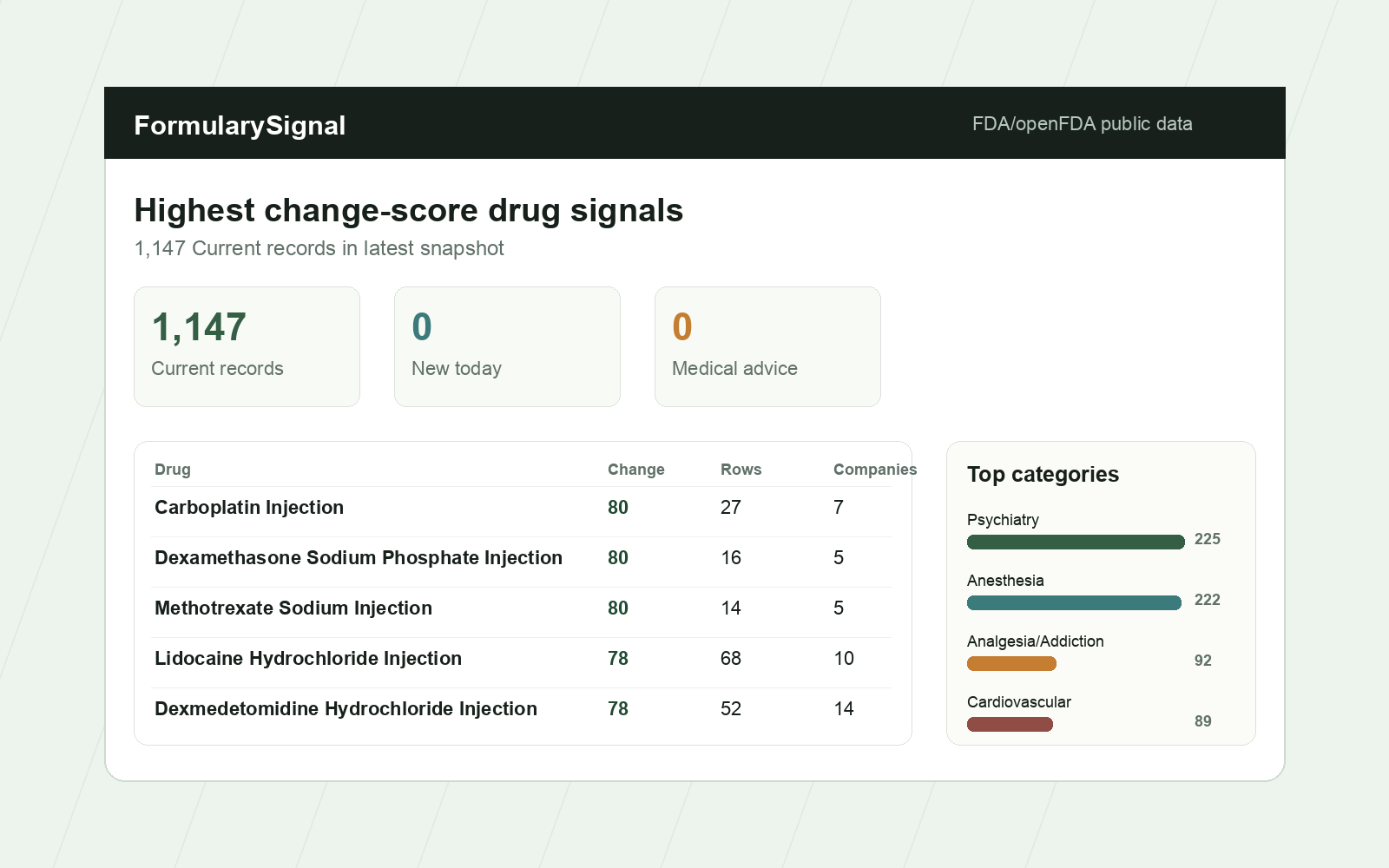Sort the table by the Companies column
This screenshot has height=868, width=1389.
[874, 470]
